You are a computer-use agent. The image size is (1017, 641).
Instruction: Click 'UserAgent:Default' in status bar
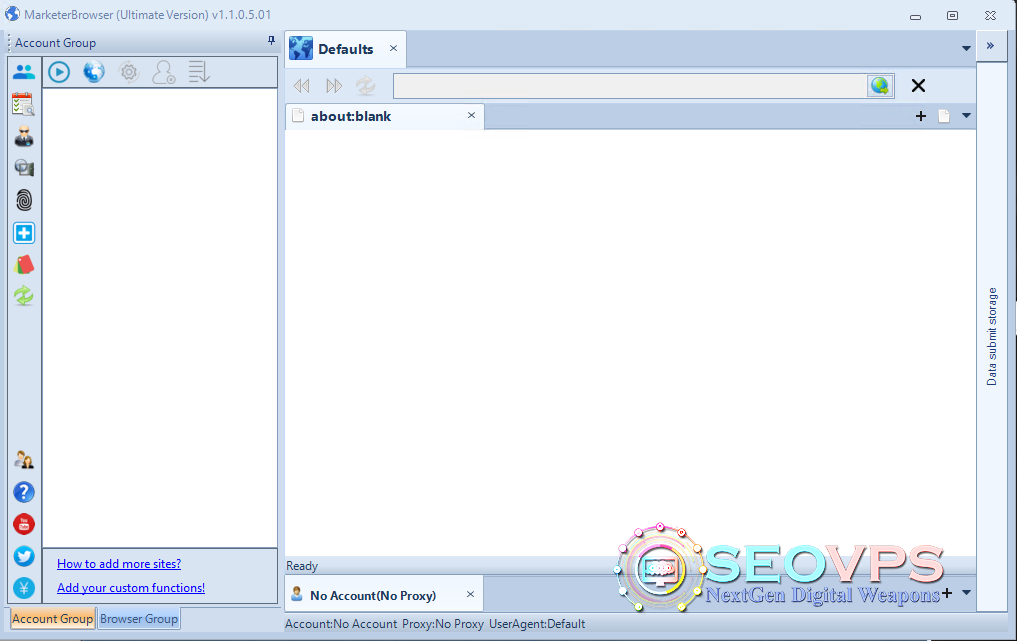tap(537, 624)
